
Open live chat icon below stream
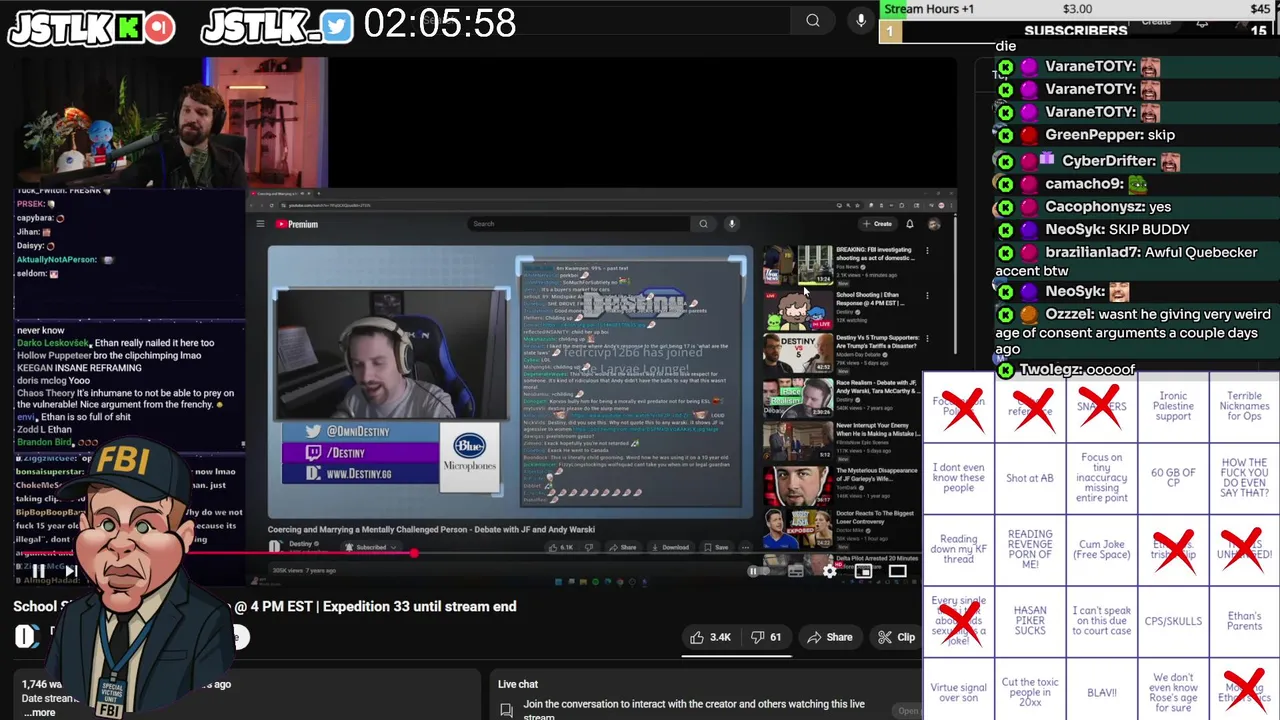click(507, 709)
